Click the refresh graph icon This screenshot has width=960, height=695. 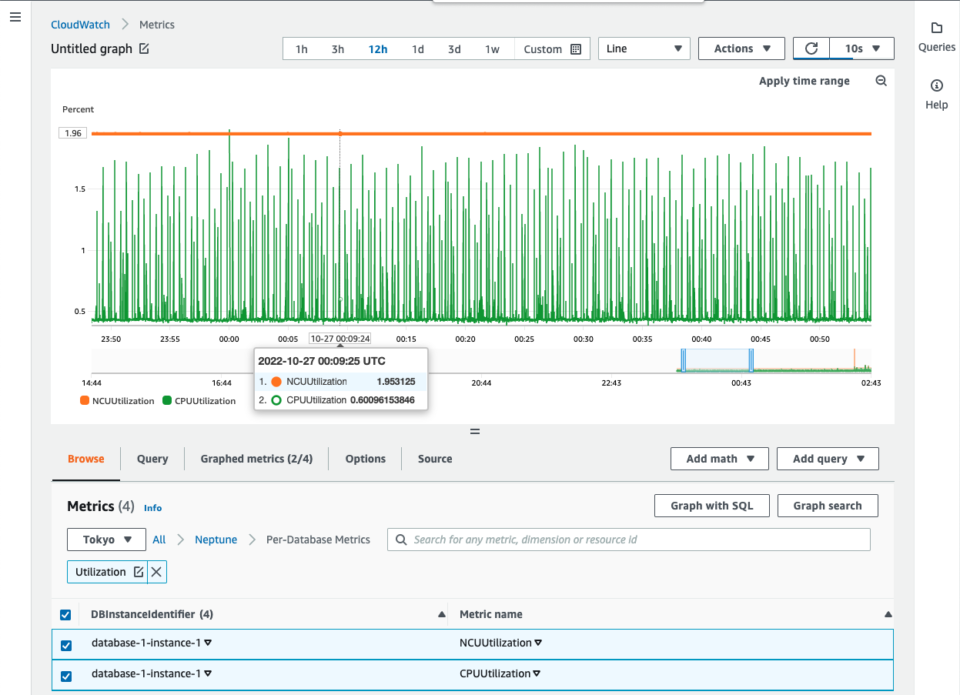tap(812, 48)
